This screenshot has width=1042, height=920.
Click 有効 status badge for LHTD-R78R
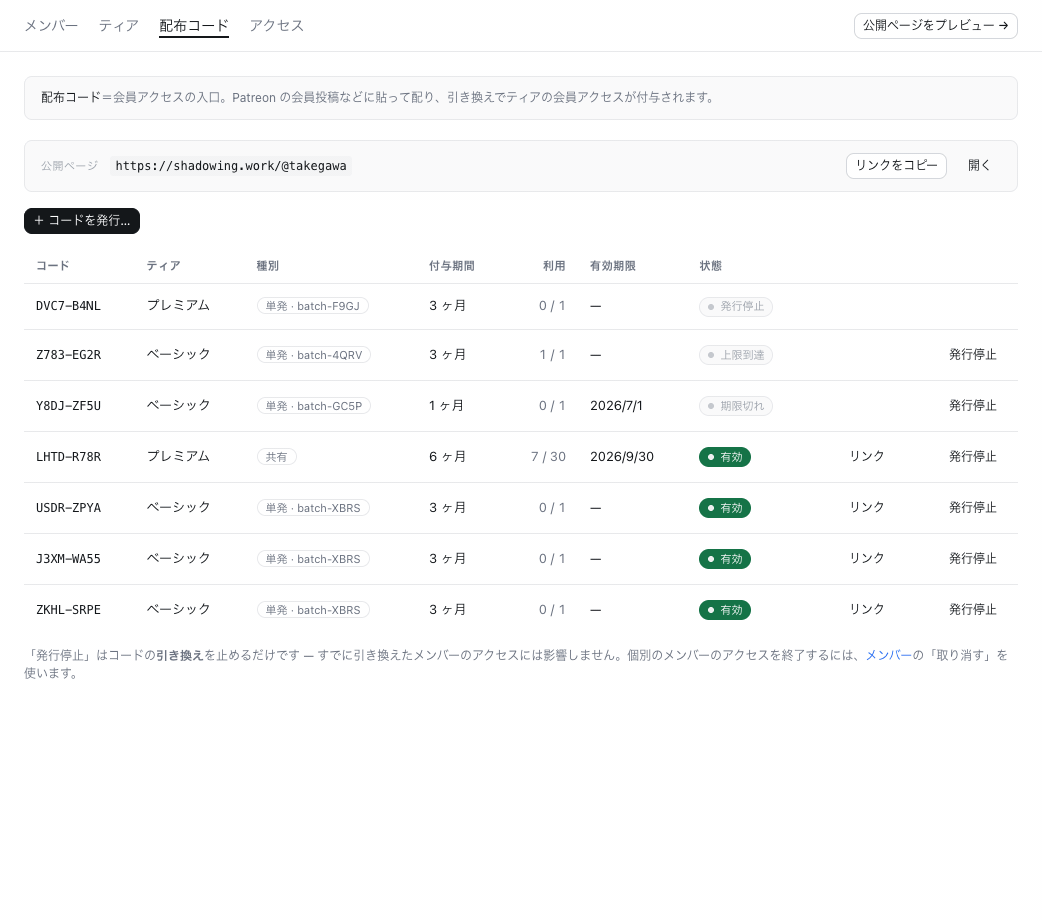724,457
